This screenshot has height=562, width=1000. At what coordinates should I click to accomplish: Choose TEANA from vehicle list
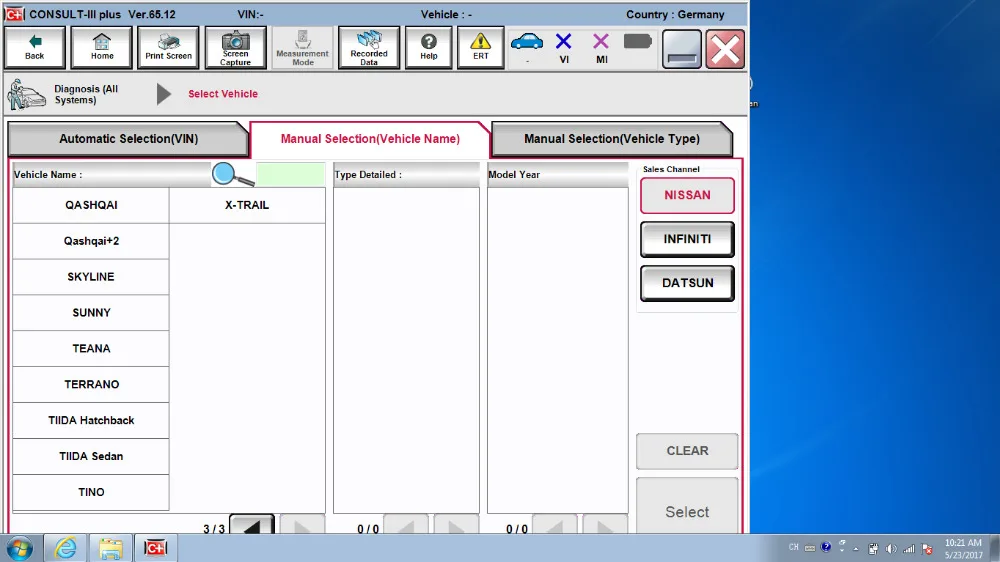point(91,348)
